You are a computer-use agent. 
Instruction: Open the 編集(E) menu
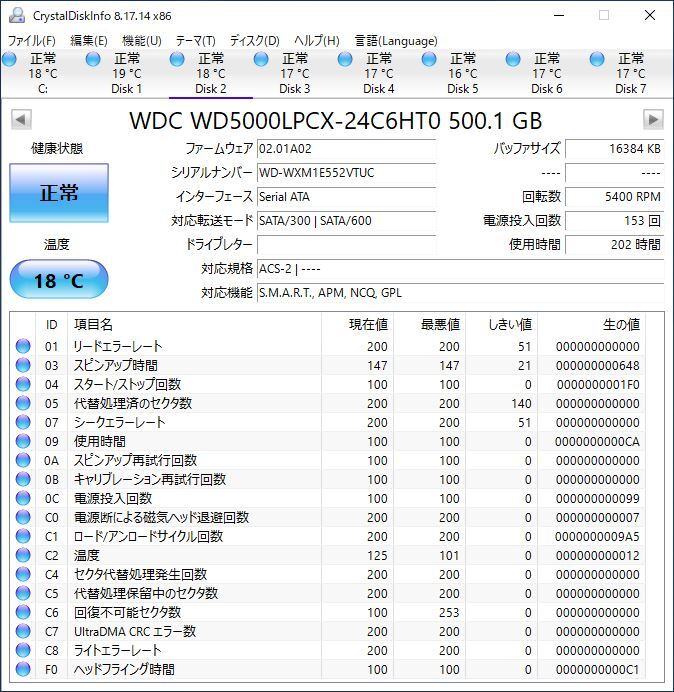[89, 41]
